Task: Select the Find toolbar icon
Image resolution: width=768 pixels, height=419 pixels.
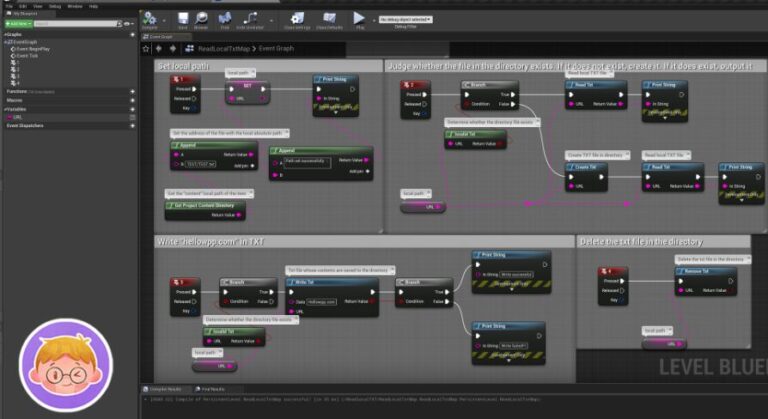Action: [225, 18]
